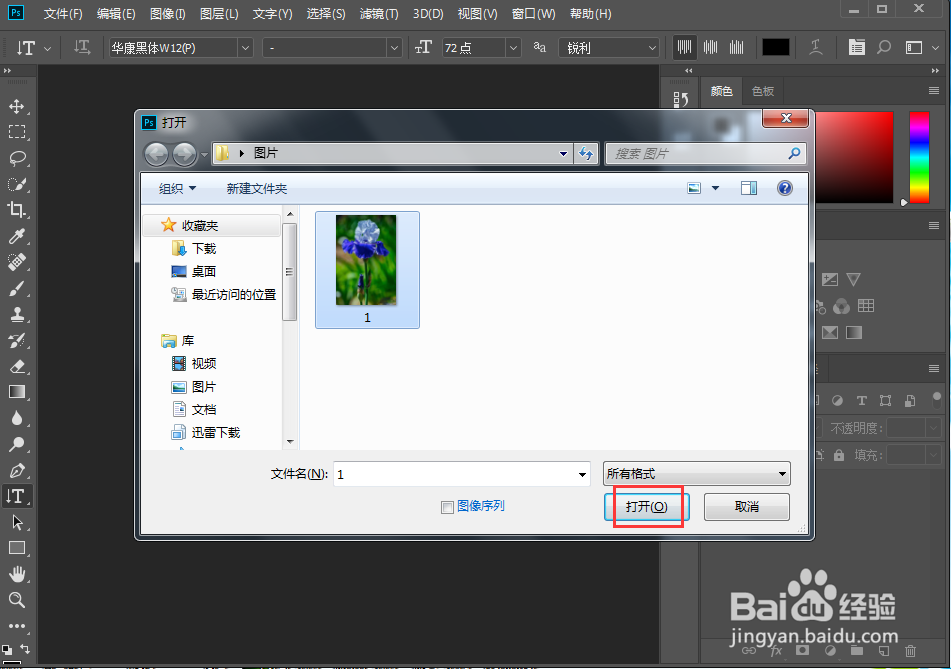Image resolution: width=951 pixels, height=669 pixels.
Task: Select the Hand tool
Action: tap(16, 574)
